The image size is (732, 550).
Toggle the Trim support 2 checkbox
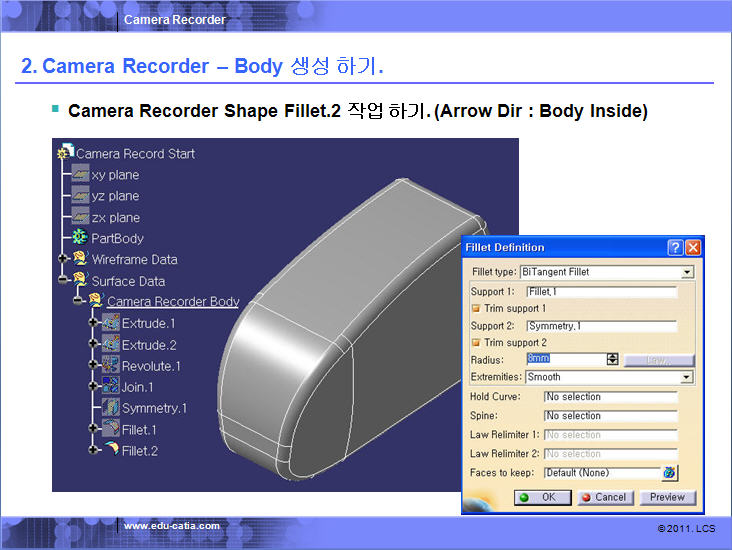pos(476,343)
